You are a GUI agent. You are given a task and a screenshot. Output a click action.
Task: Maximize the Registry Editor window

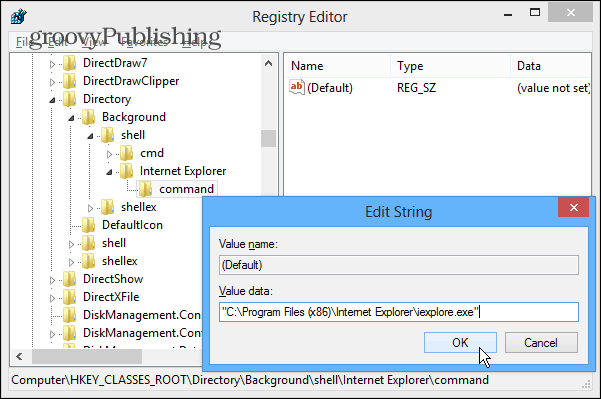(x=535, y=13)
